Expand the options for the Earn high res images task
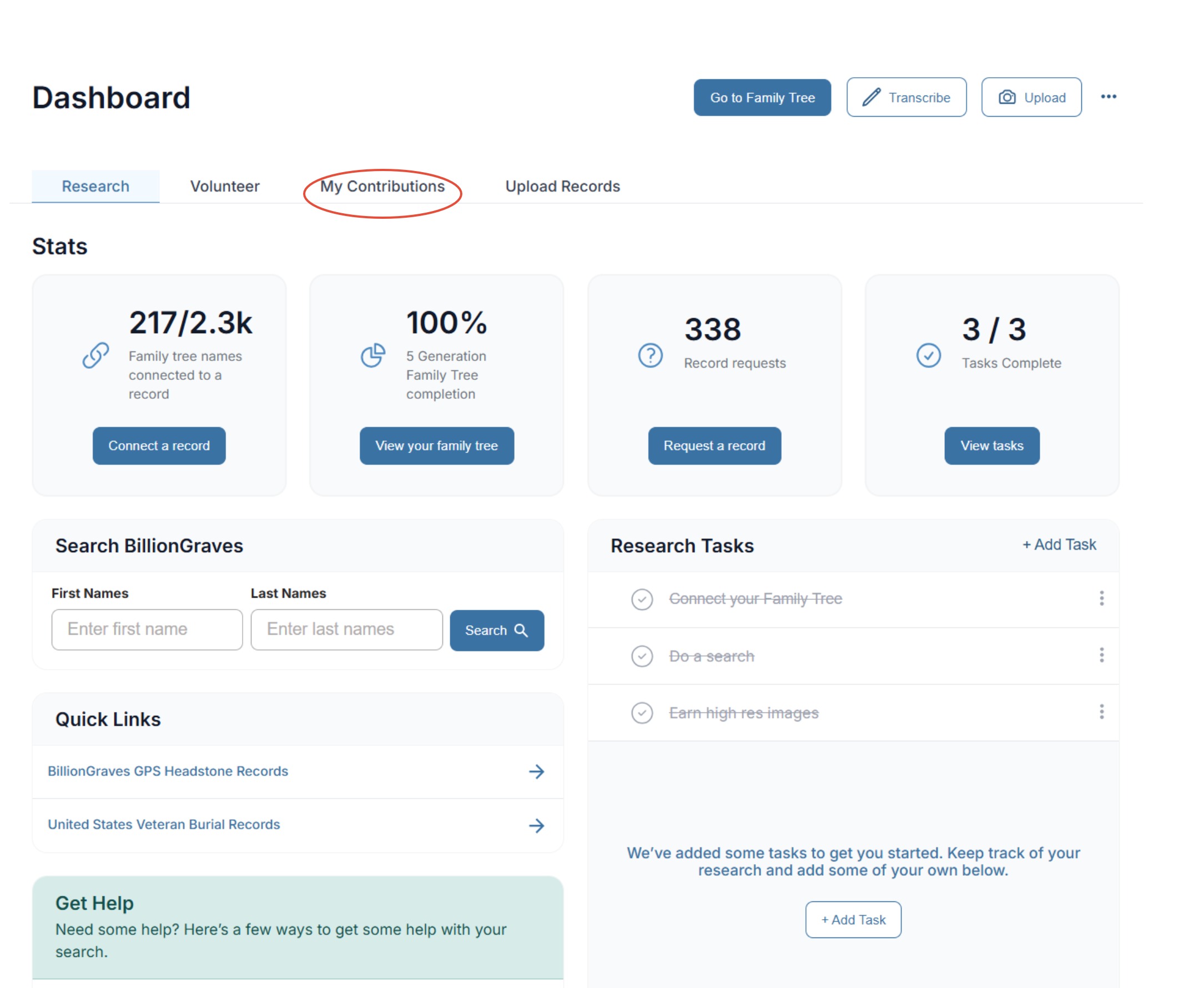 1101,712
